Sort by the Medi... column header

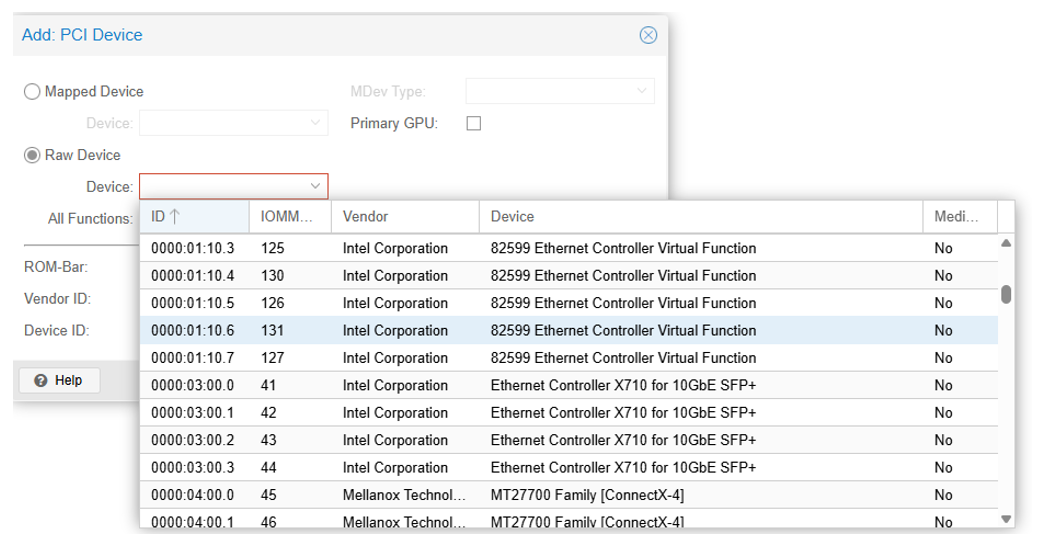click(960, 217)
